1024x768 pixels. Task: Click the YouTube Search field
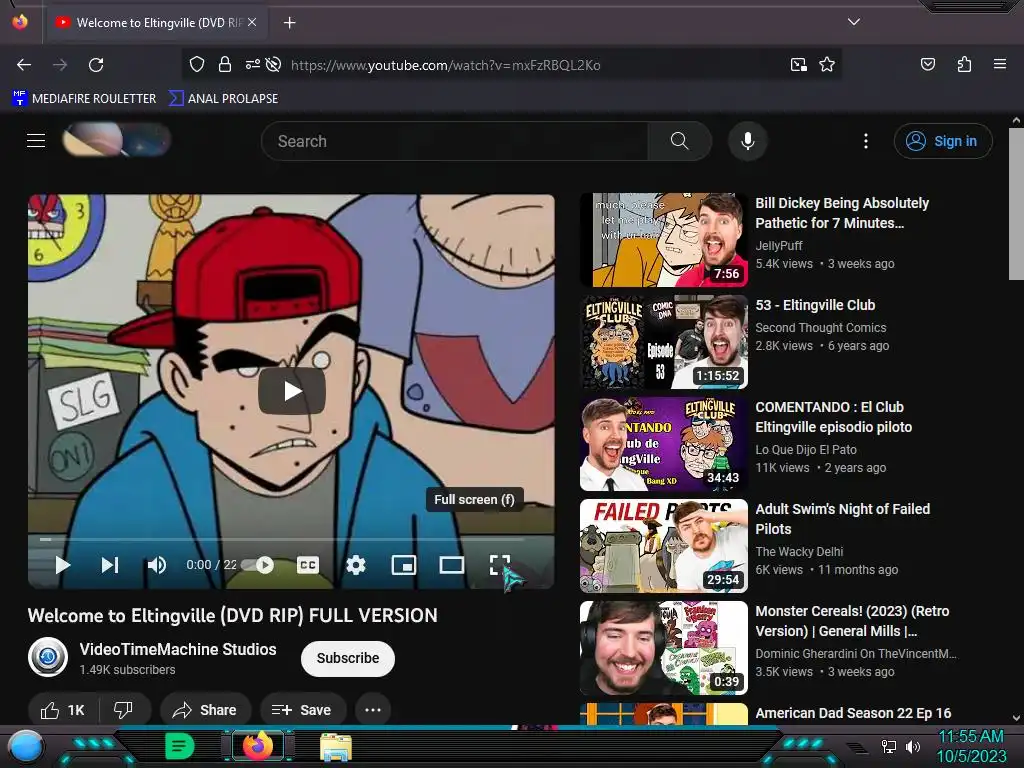[455, 141]
